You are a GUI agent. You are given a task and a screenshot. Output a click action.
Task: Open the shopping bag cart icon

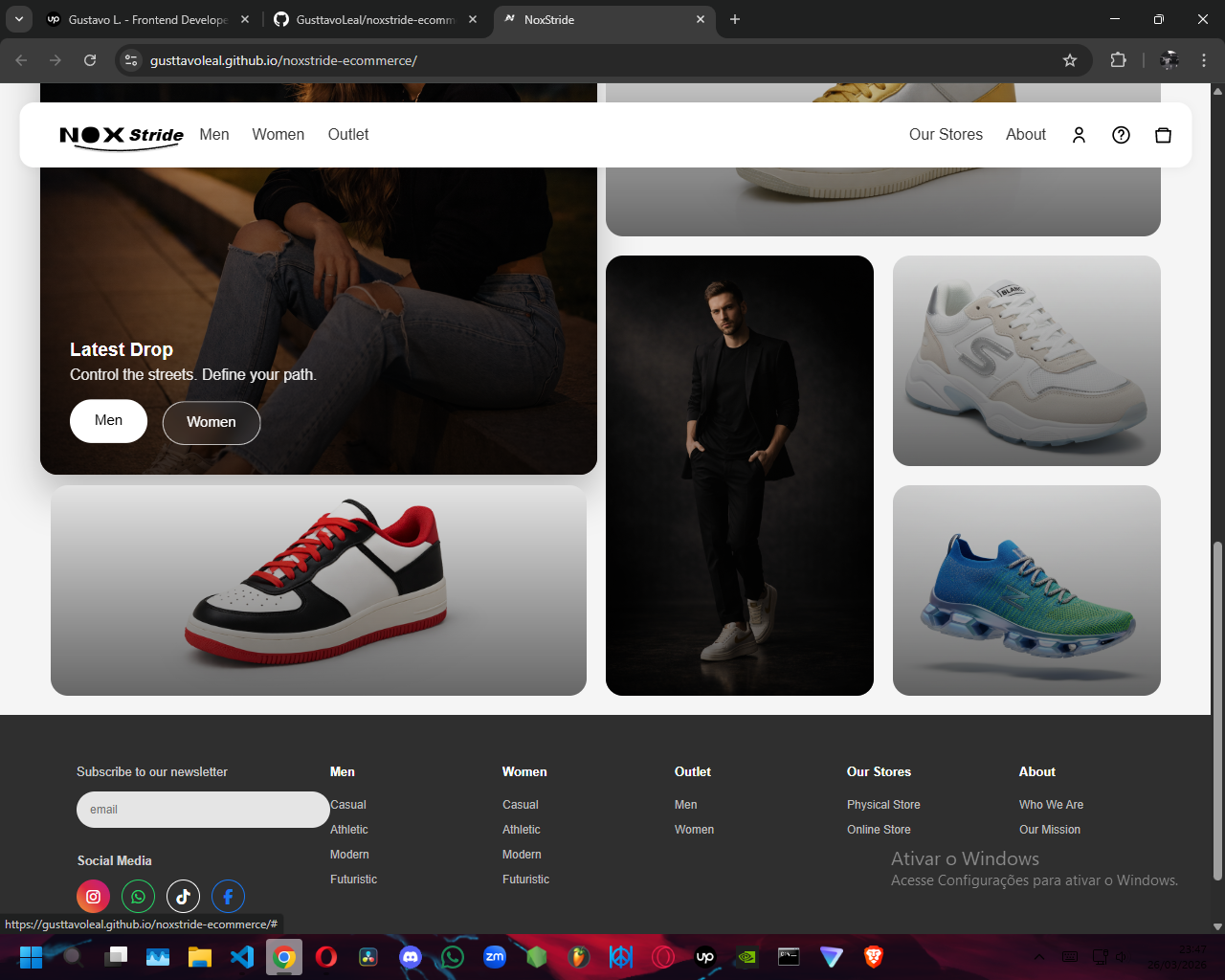pyautogui.click(x=1163, y=135)
